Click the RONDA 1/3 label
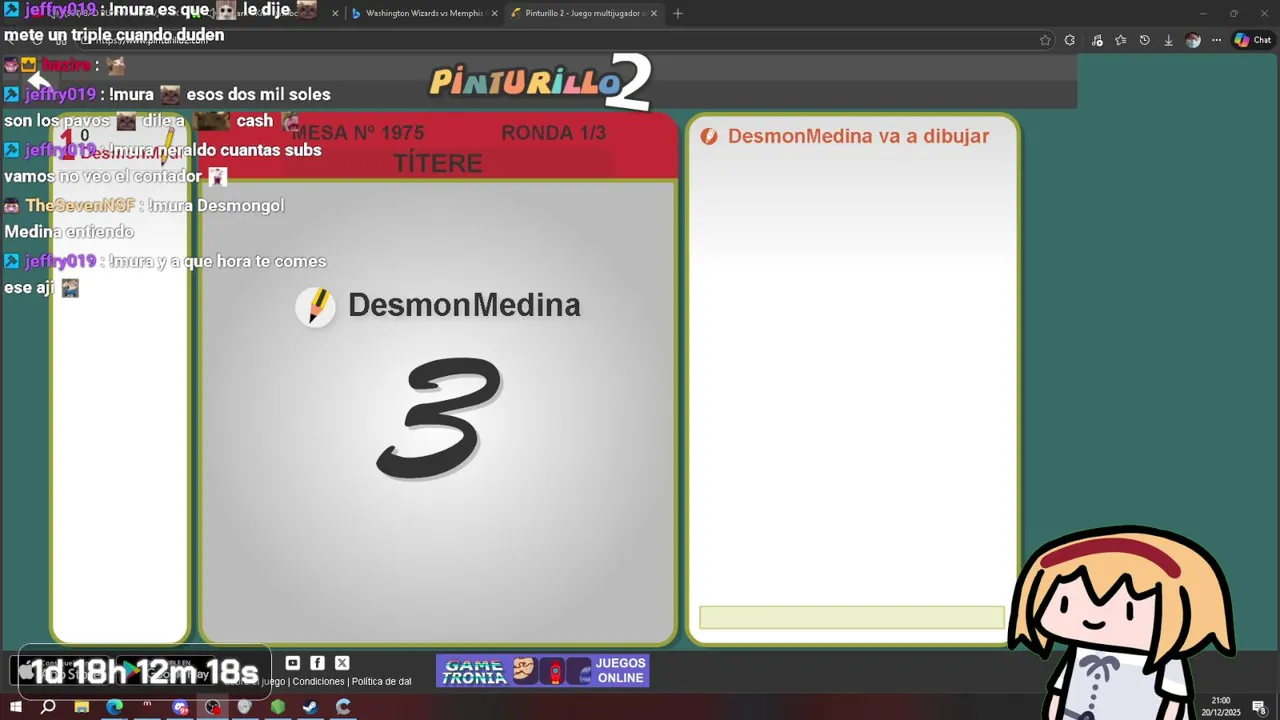 [553, 133]
